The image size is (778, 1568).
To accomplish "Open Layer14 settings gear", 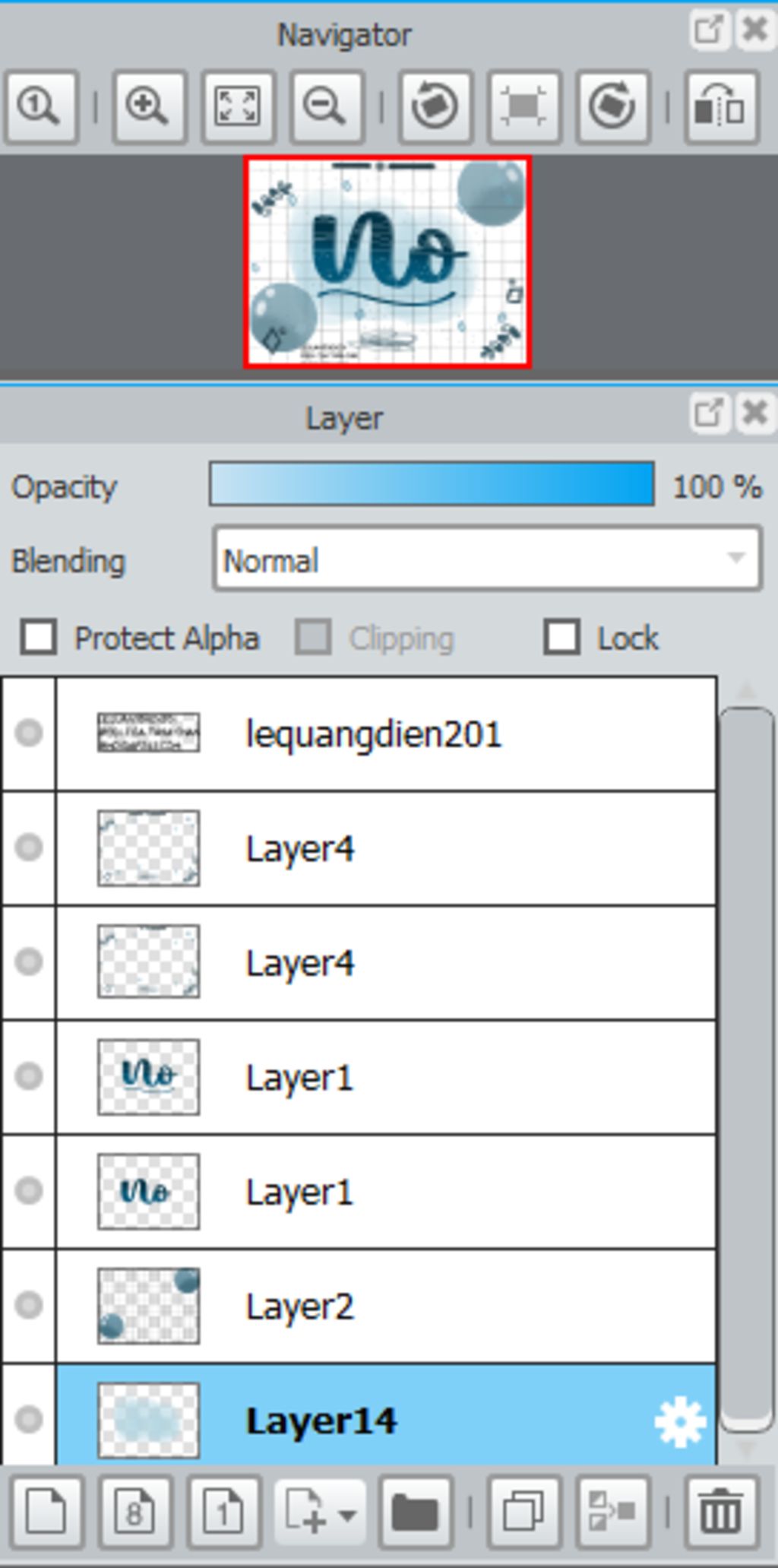I will click(x=680, y=1421).
